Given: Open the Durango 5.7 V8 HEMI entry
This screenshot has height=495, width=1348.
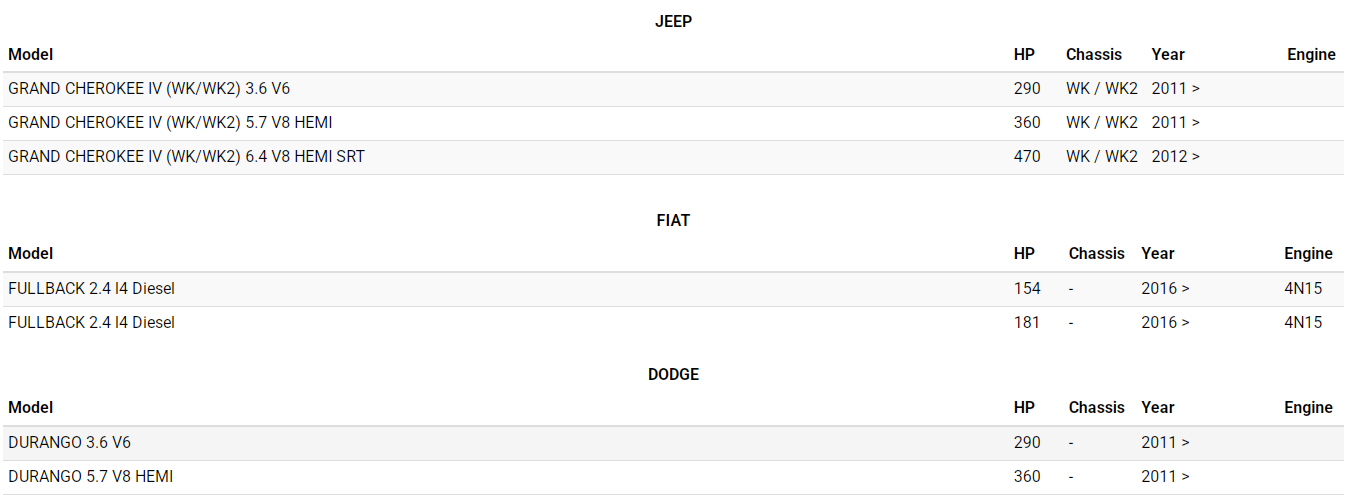Looking at the screenshot, I should click(x=91, y=476).
